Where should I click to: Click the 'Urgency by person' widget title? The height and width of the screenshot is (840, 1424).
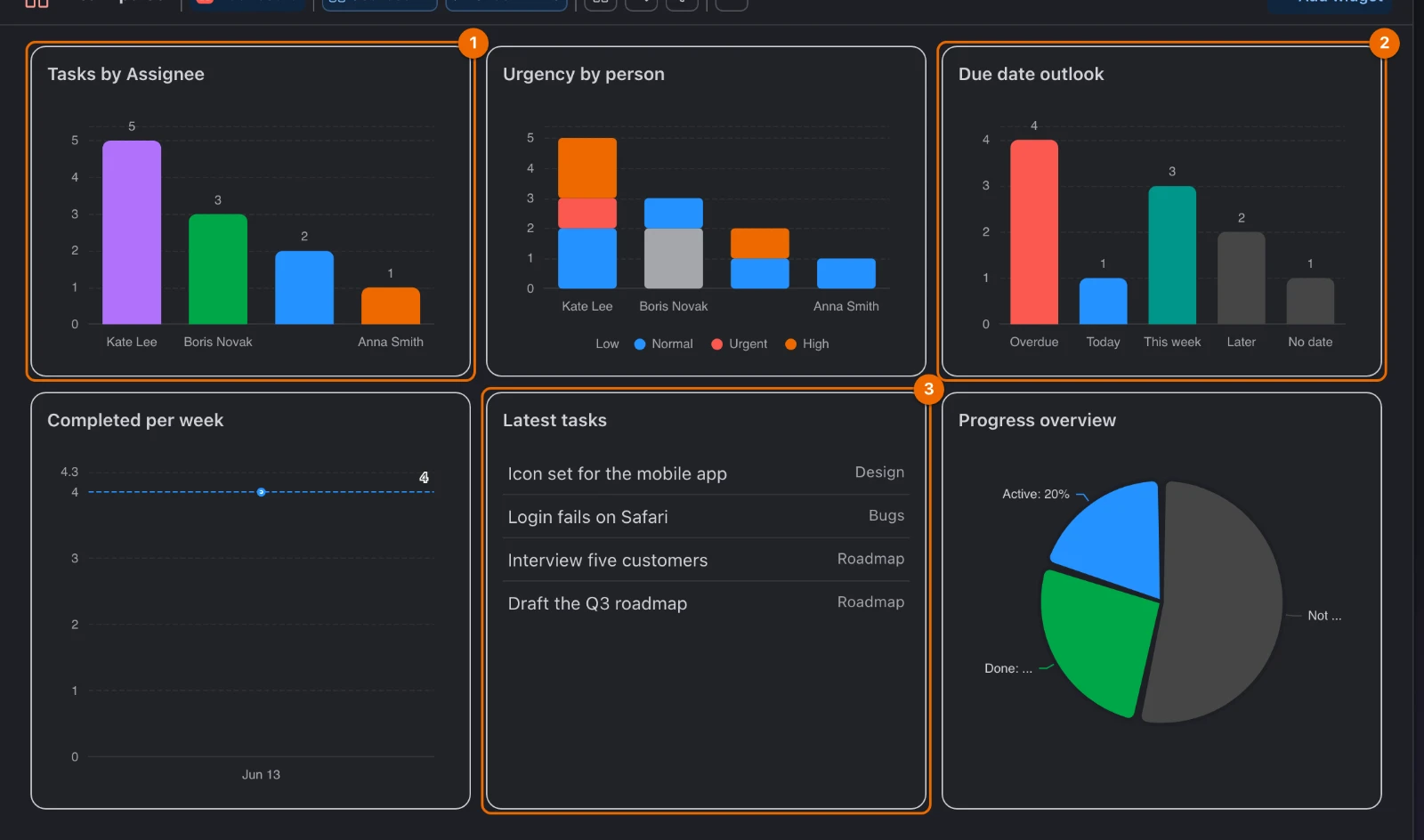tap(584, 74)
